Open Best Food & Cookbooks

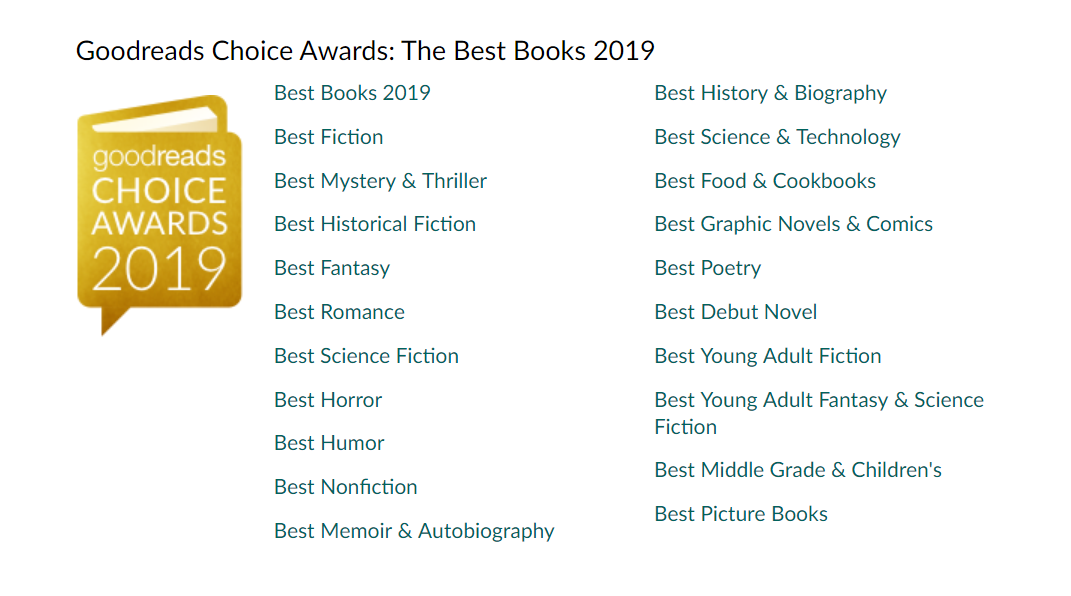click(x=765, y=181)
